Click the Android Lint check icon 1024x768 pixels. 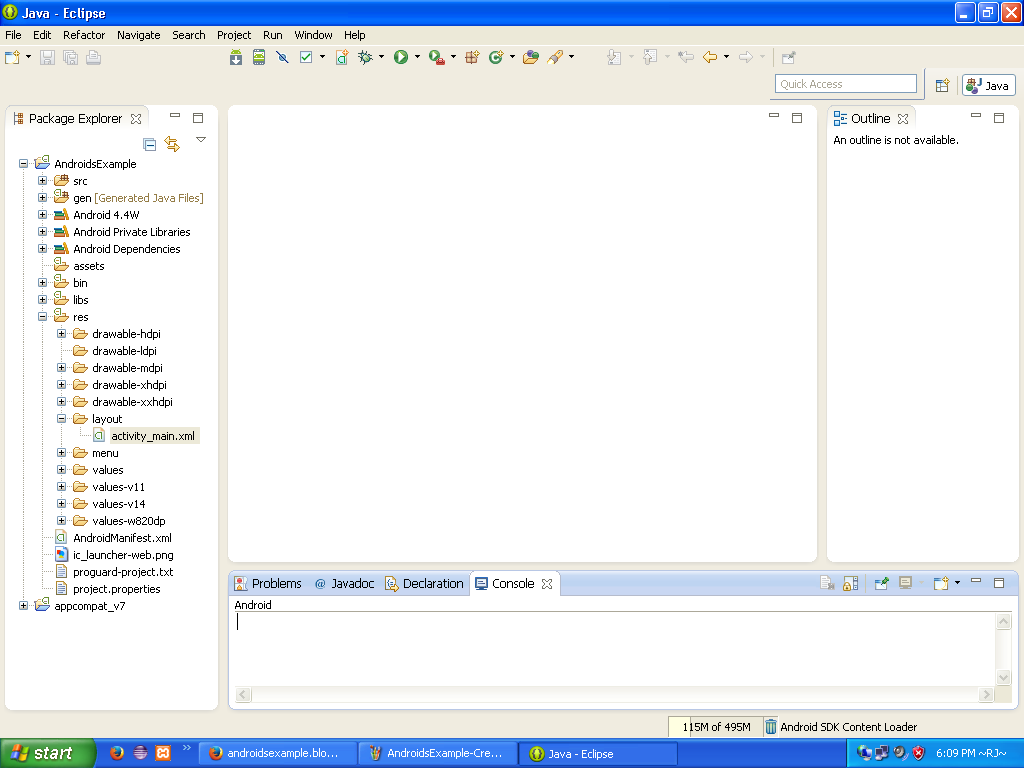(x=306, y=57)
